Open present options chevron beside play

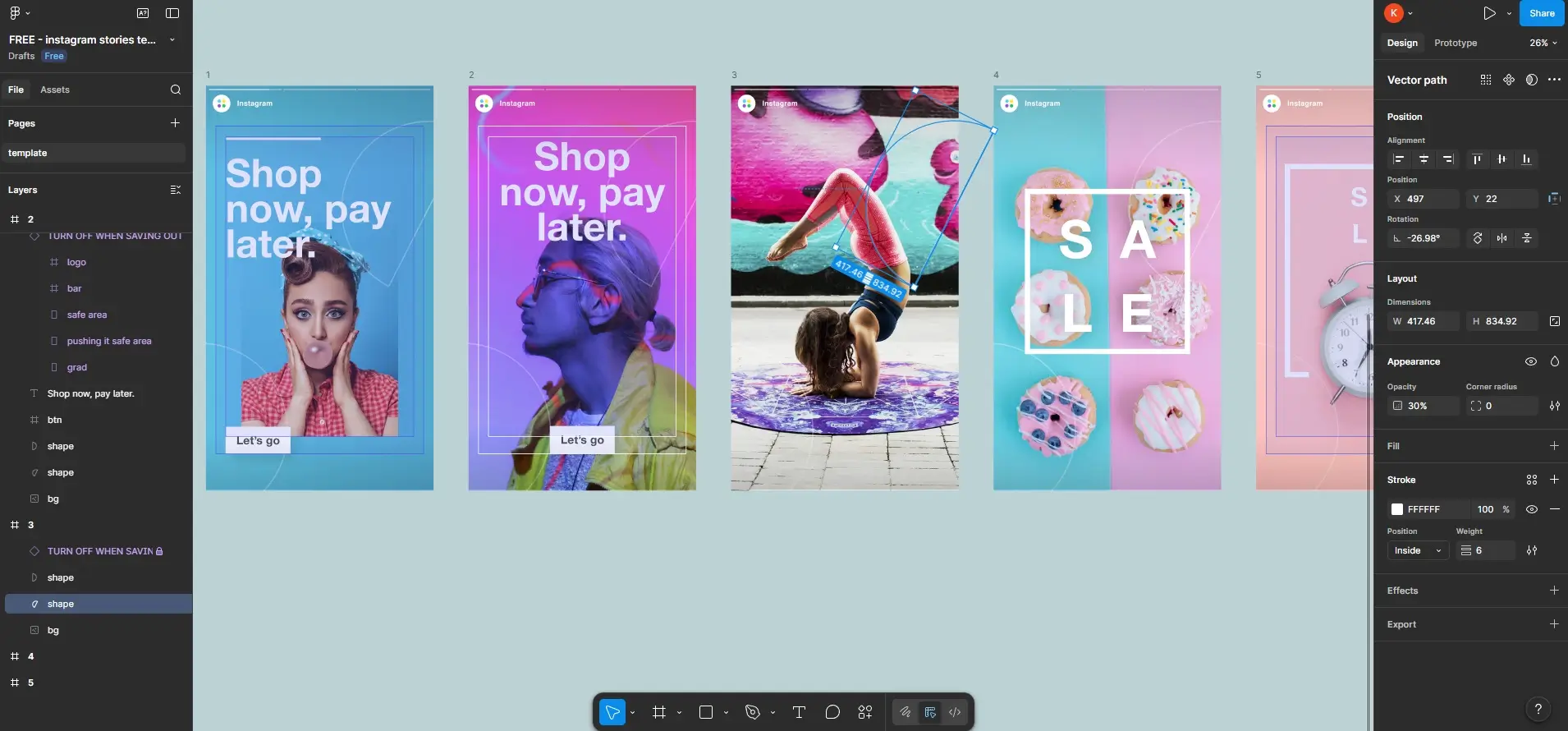tap(1509, 13)
